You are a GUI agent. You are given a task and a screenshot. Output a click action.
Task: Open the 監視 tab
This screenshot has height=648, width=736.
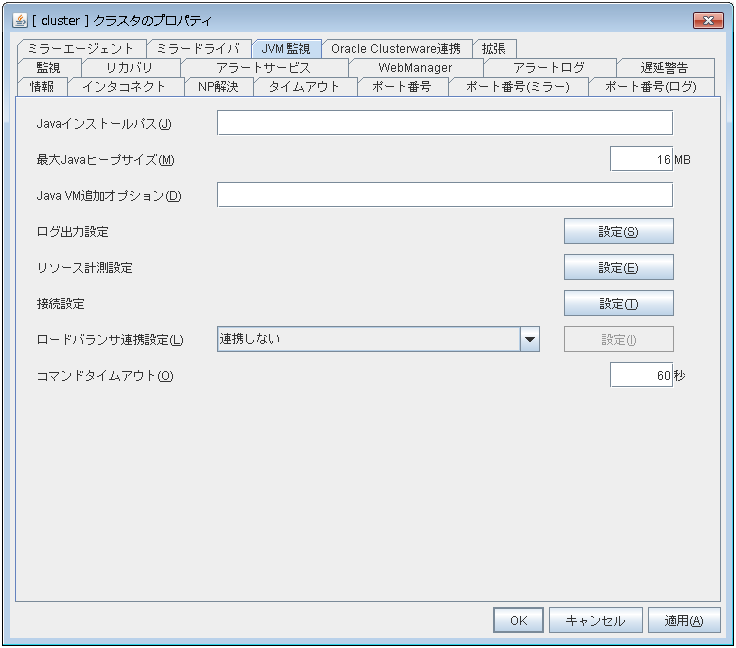pos(48,68)
